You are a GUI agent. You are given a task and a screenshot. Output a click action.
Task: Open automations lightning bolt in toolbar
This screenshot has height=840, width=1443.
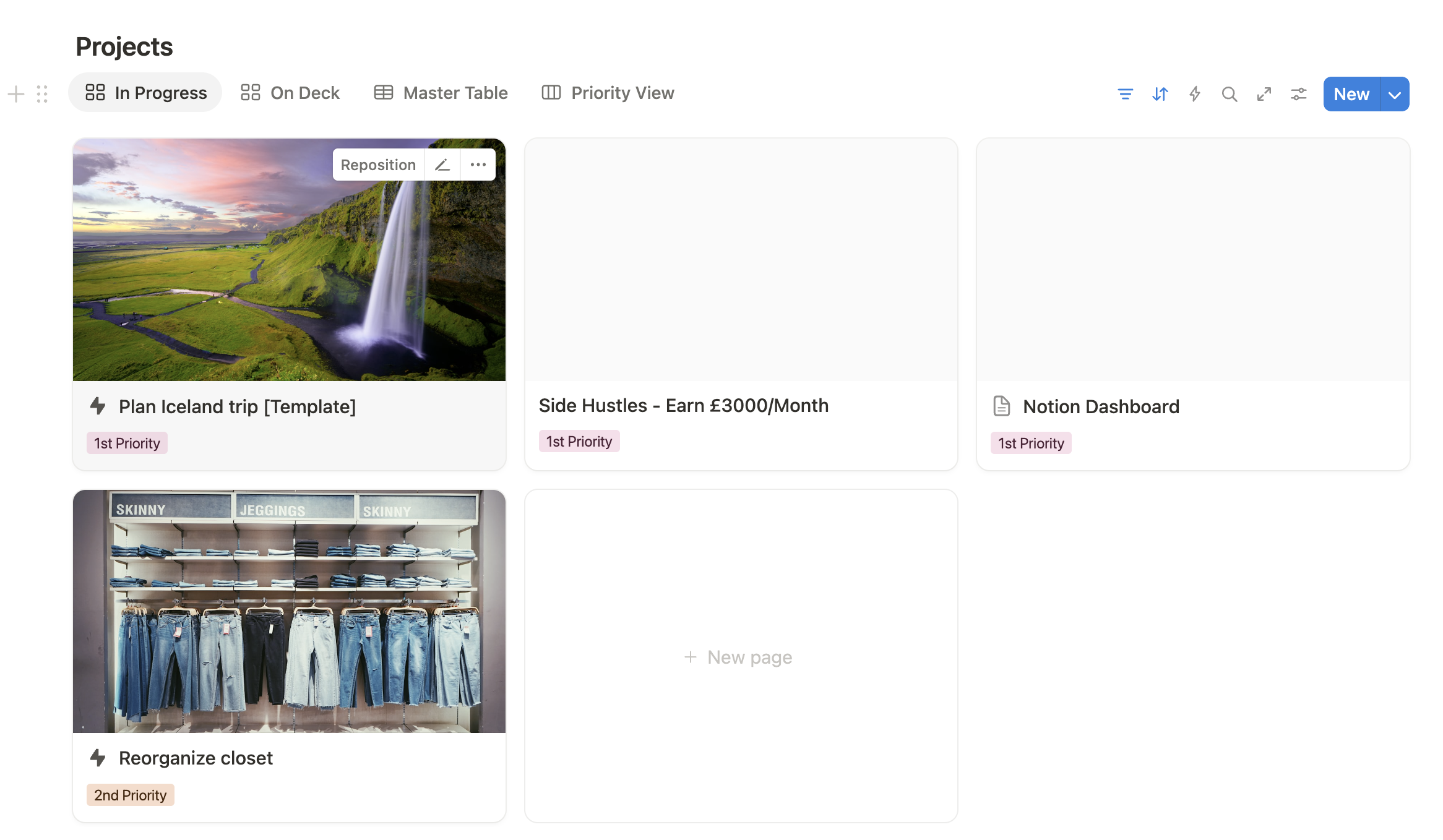click(1194, 94)
